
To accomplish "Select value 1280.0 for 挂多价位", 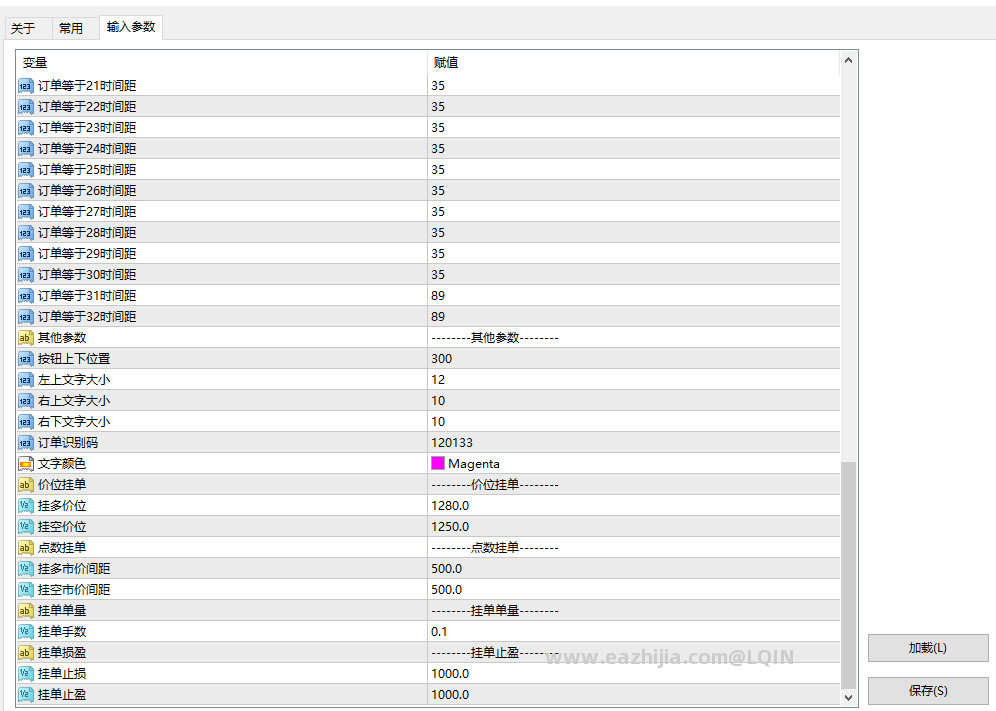I will [x=450, y=505].
